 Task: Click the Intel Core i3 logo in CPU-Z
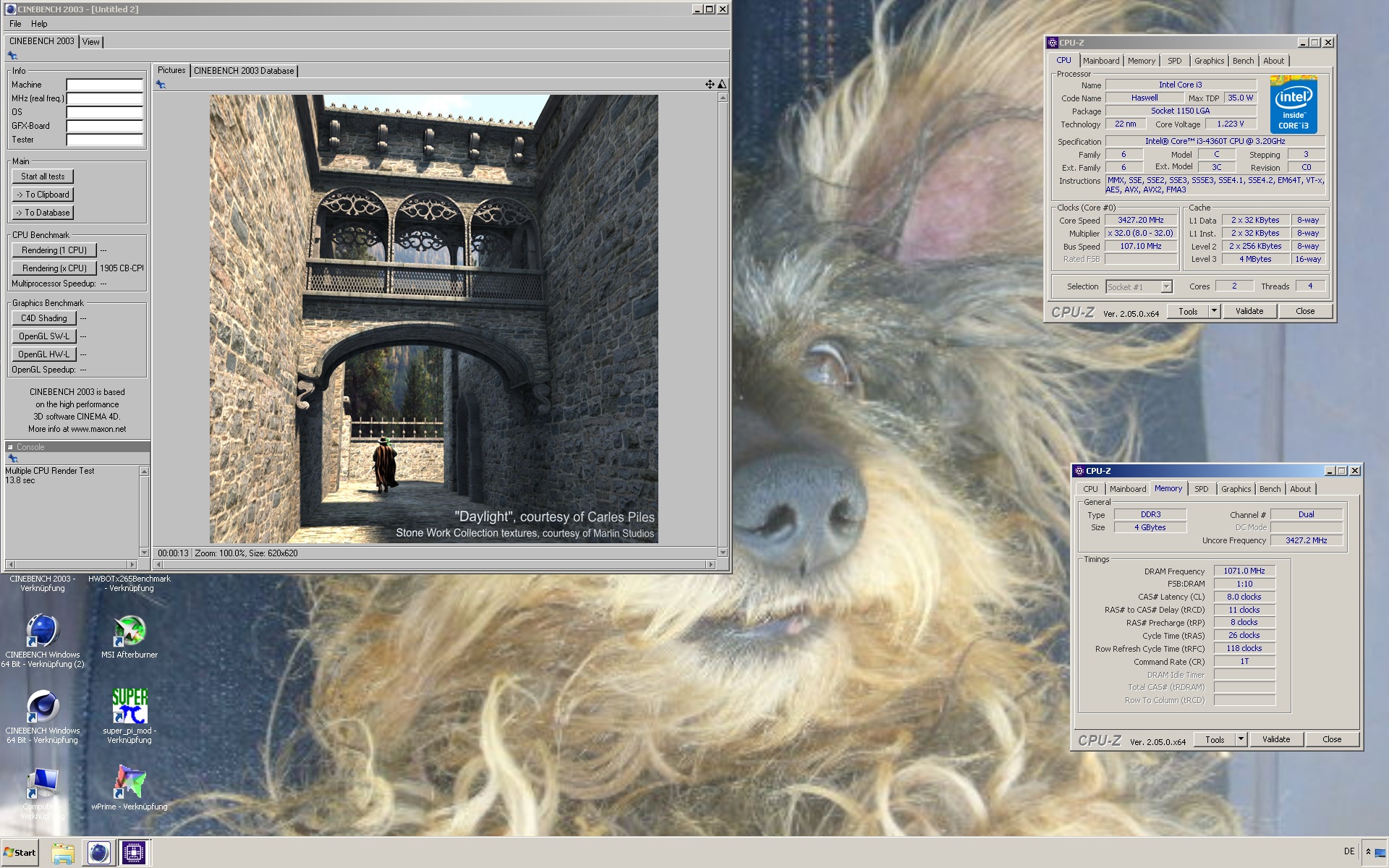1294,104
